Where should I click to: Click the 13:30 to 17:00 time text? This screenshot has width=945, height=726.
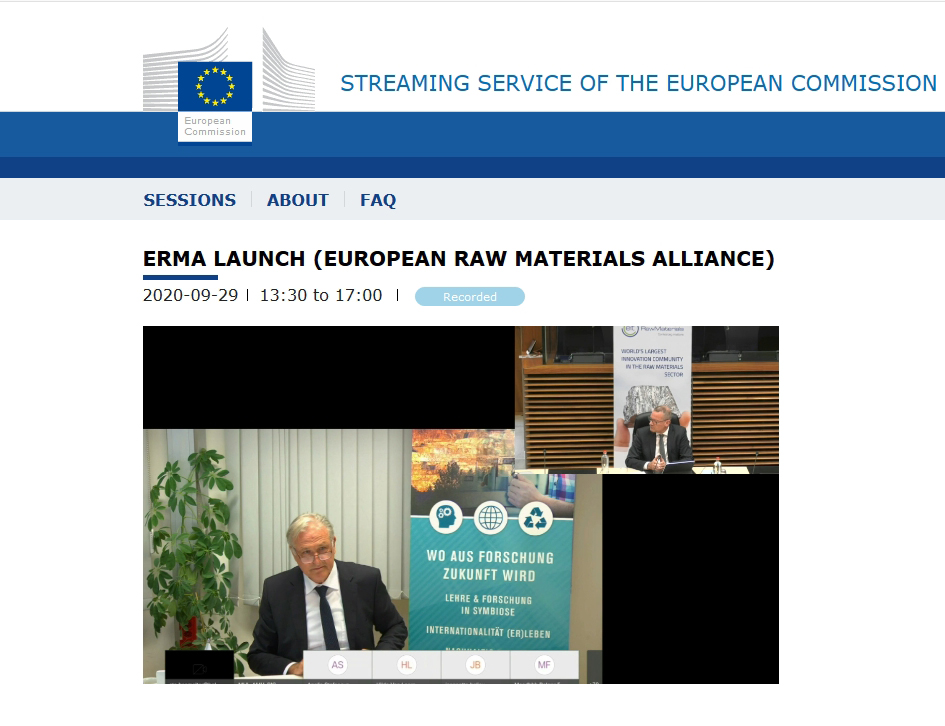pos(321,295)
